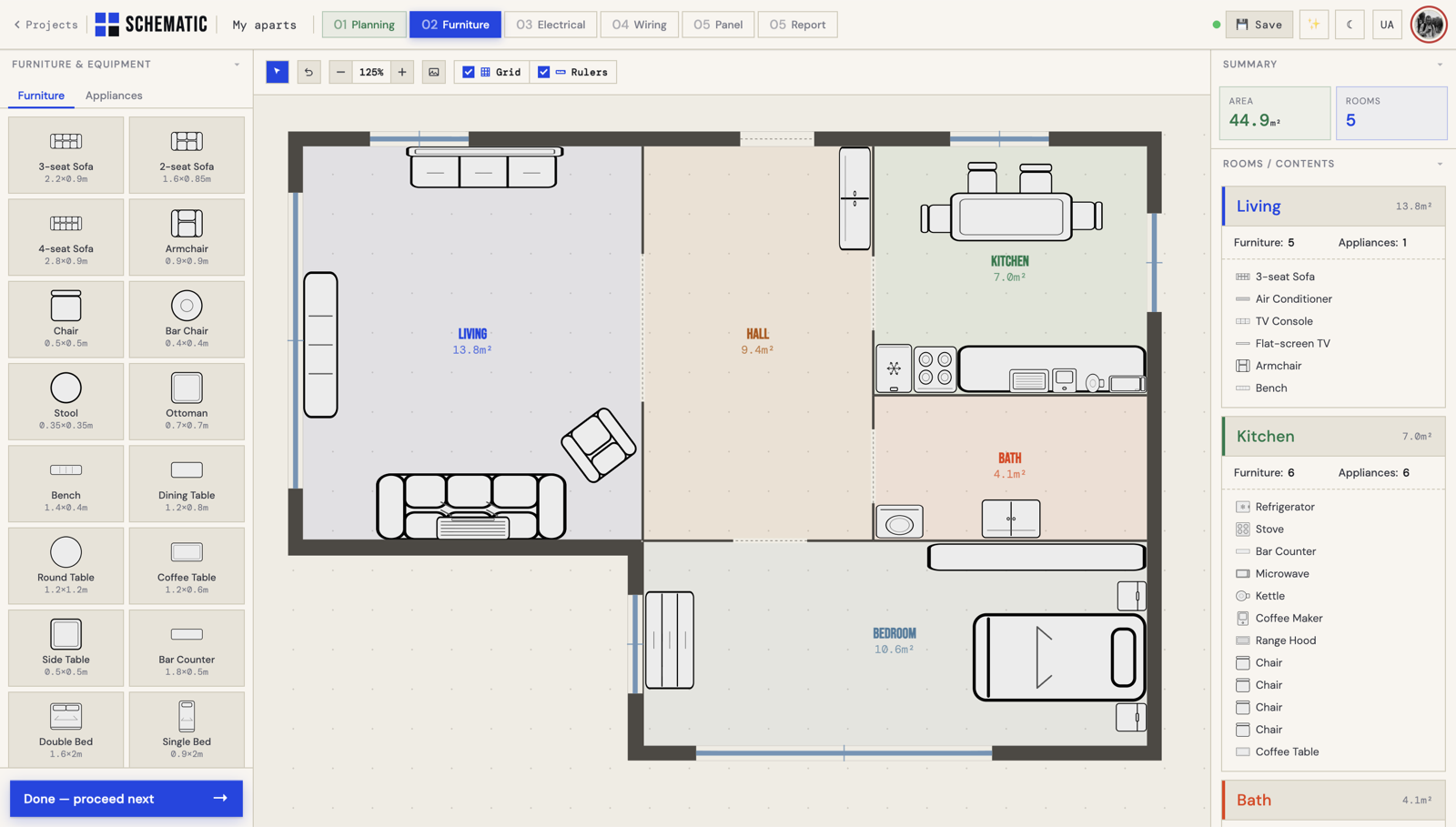The height and width of the screenshot is (827, 1456).
Task: Switch to the Appliances tab
Action: pyautogui.click(x=114, y=96)
